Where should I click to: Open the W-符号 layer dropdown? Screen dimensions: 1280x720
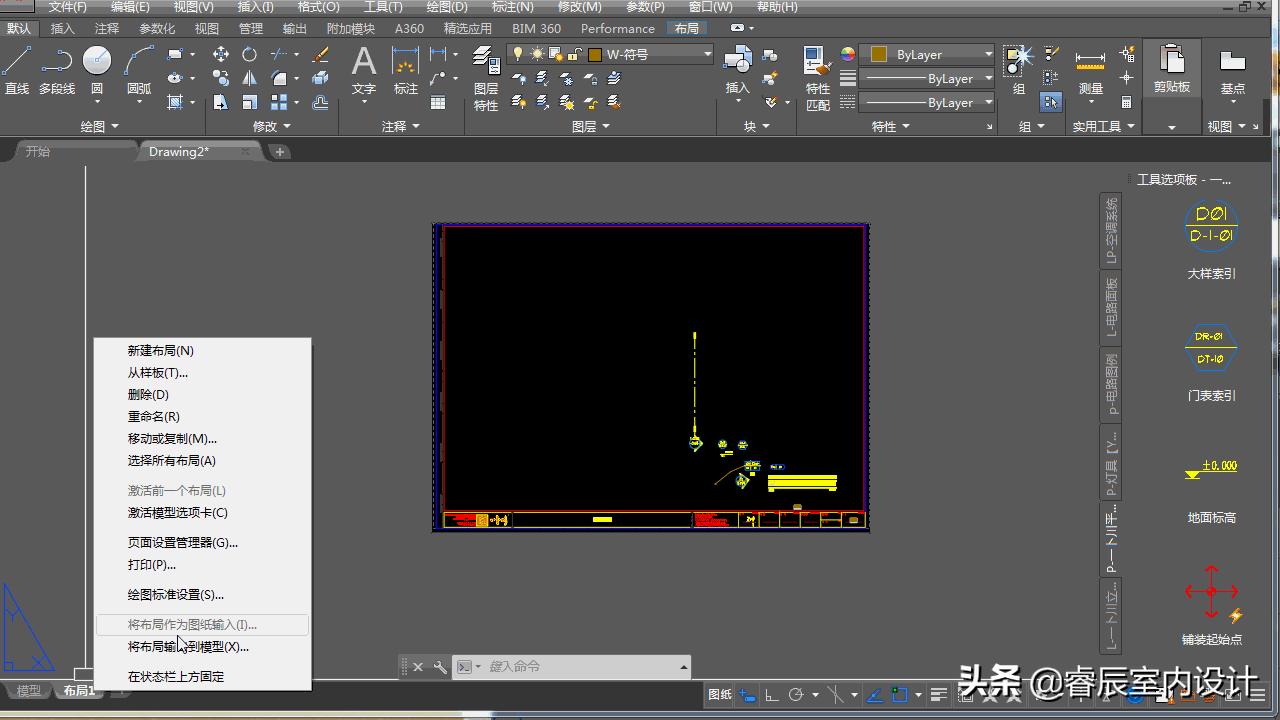(x=707, y=54)
